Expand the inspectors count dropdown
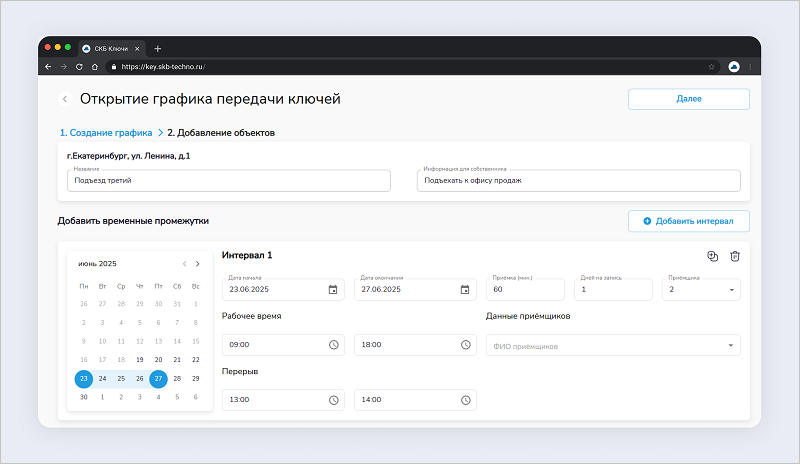 (x=733, y=290)
